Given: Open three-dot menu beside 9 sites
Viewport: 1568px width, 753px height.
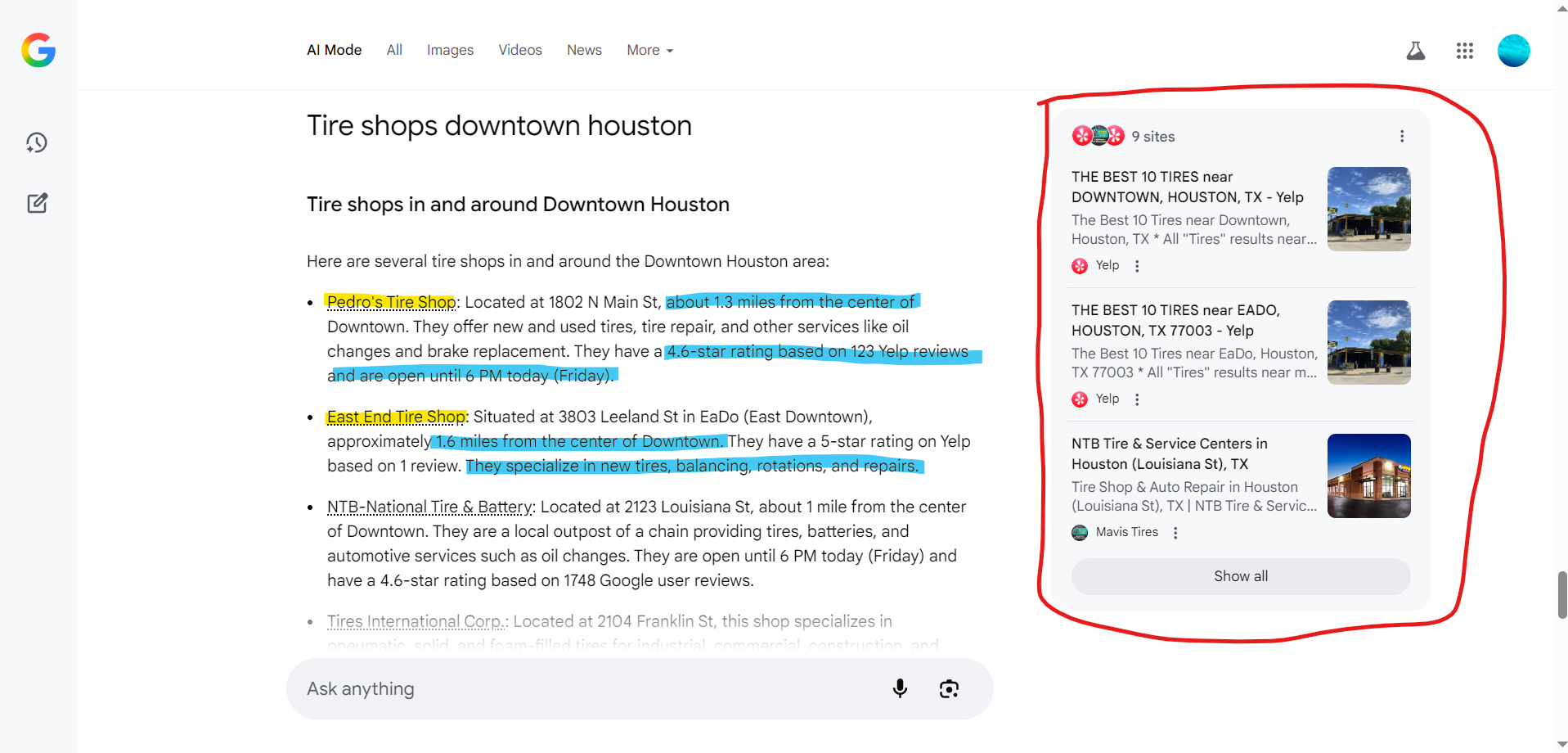Looking at the screenshot, I should coord(1402,136).
